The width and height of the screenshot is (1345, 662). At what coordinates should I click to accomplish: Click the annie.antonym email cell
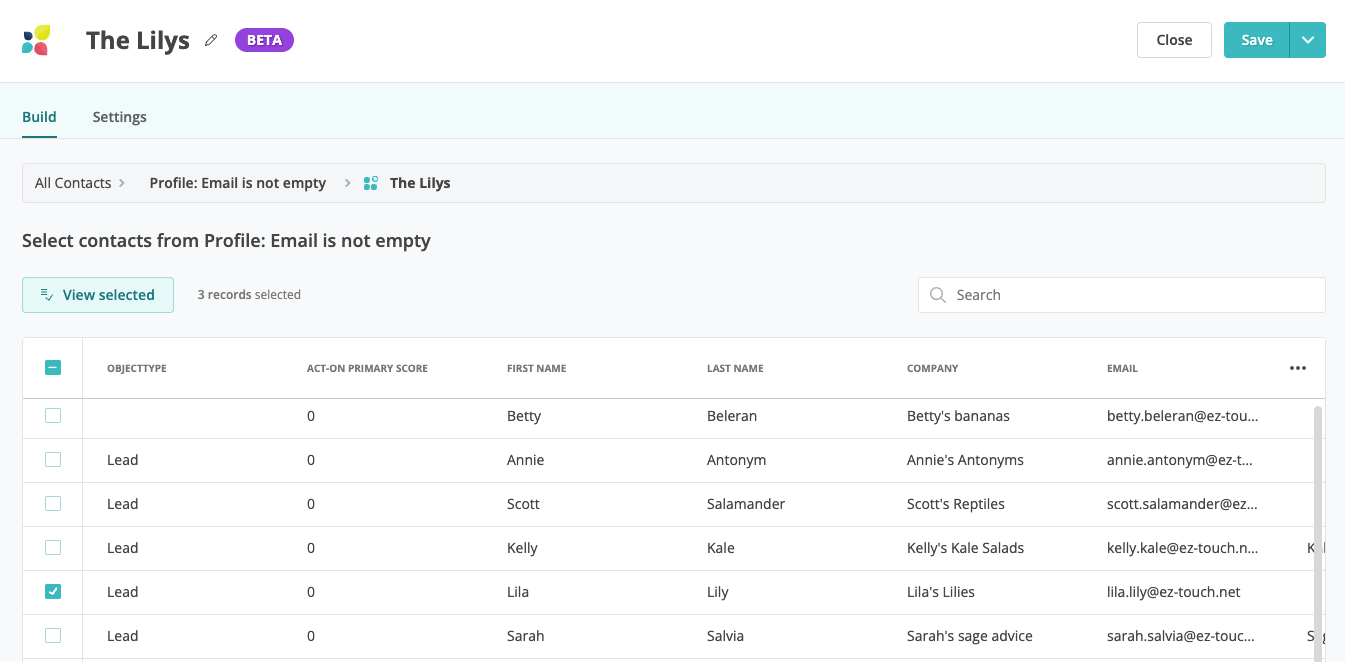pyautogui.click(x=1180, y=460)
